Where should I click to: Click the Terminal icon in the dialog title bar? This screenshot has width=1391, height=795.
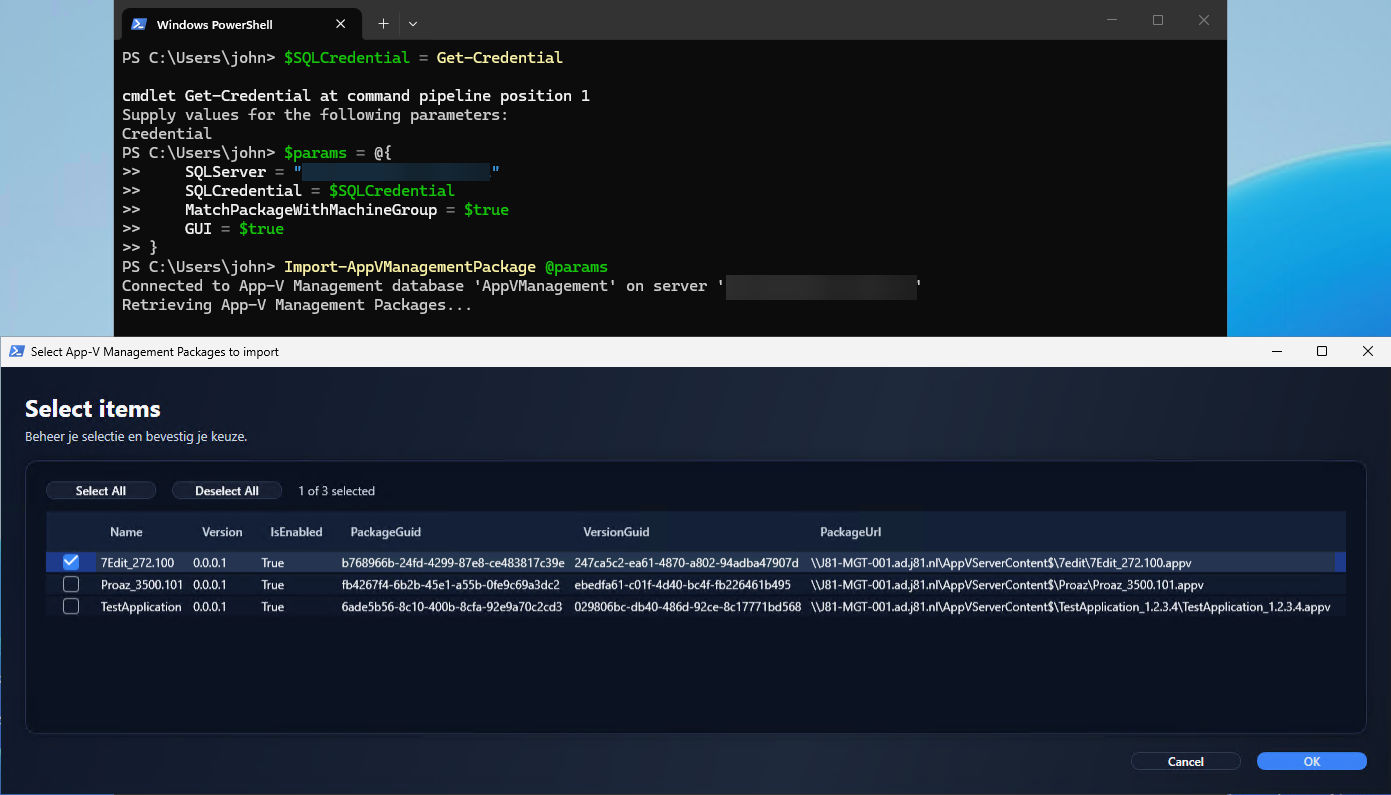click(x=16, y=351)
